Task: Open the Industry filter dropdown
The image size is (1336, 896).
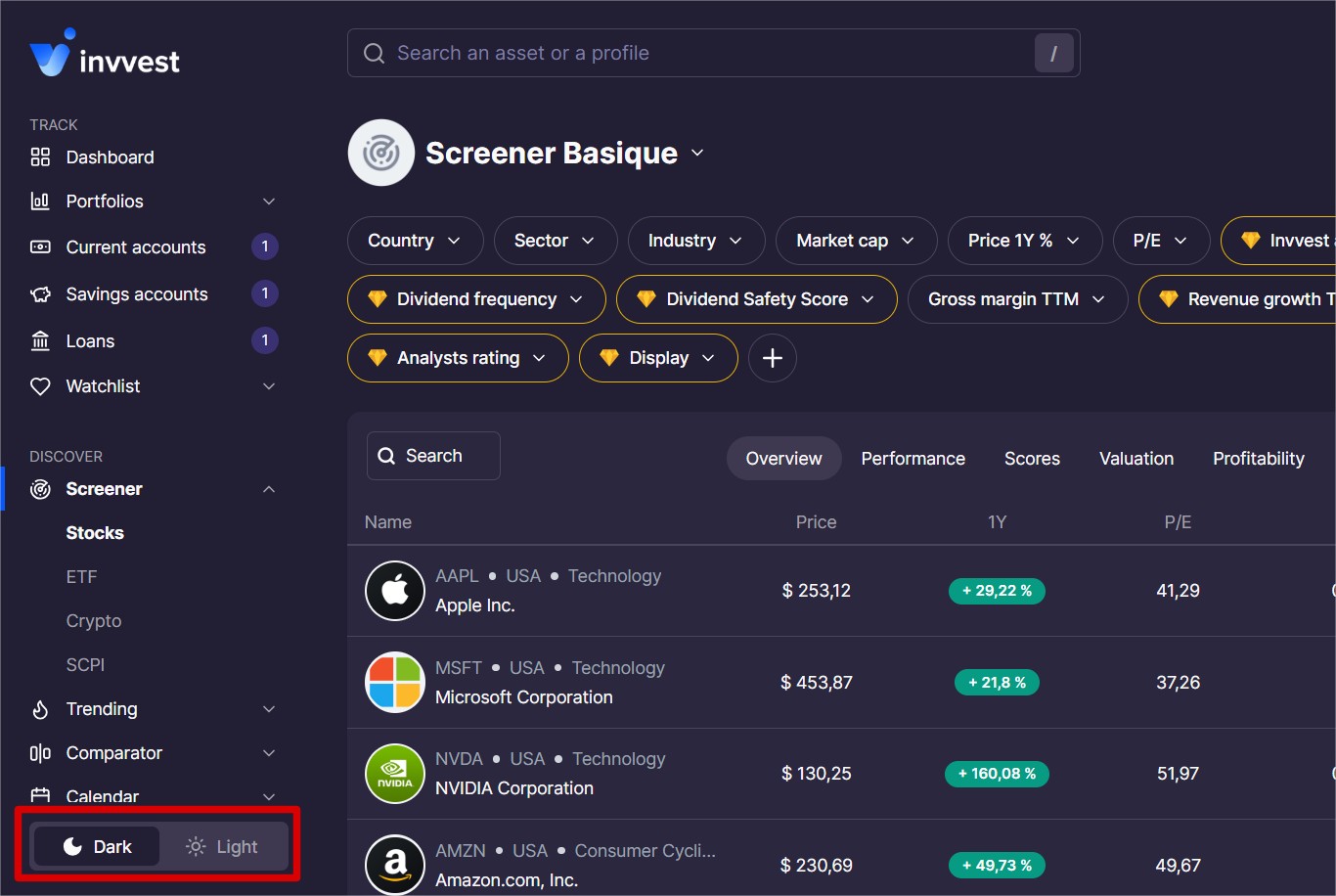Action: click(x=696, y=241)
